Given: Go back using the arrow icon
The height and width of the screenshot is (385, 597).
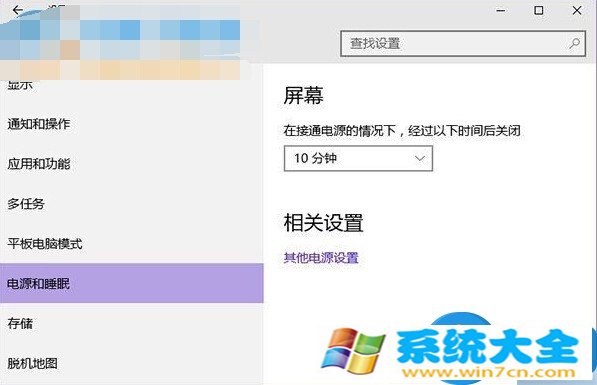Looking at the screenshot, I should [18, 10].
